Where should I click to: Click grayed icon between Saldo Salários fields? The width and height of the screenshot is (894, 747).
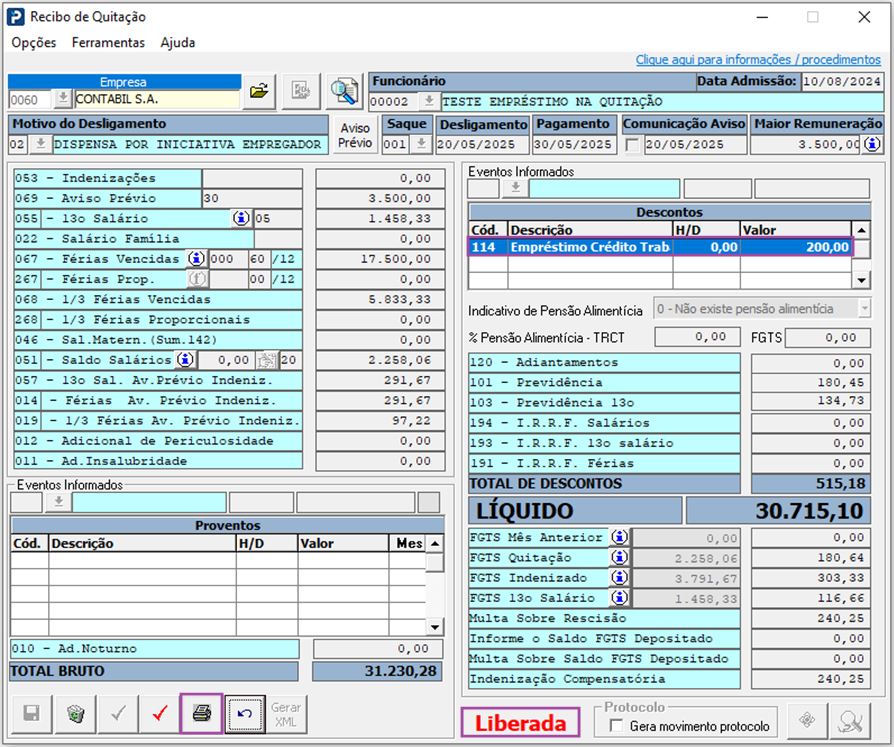[266, 360]
